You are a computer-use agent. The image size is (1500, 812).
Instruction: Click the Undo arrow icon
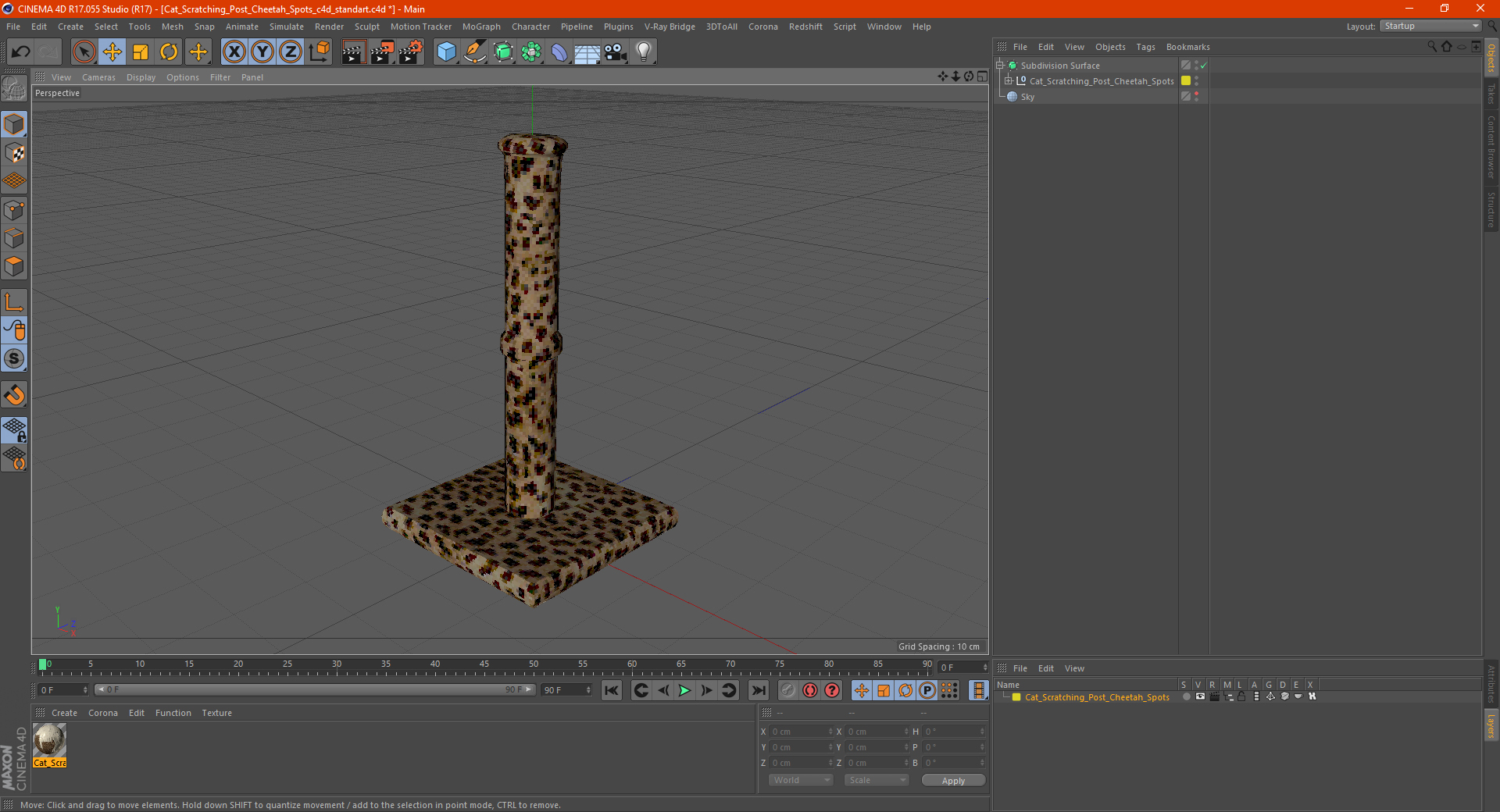click(21, 52)
